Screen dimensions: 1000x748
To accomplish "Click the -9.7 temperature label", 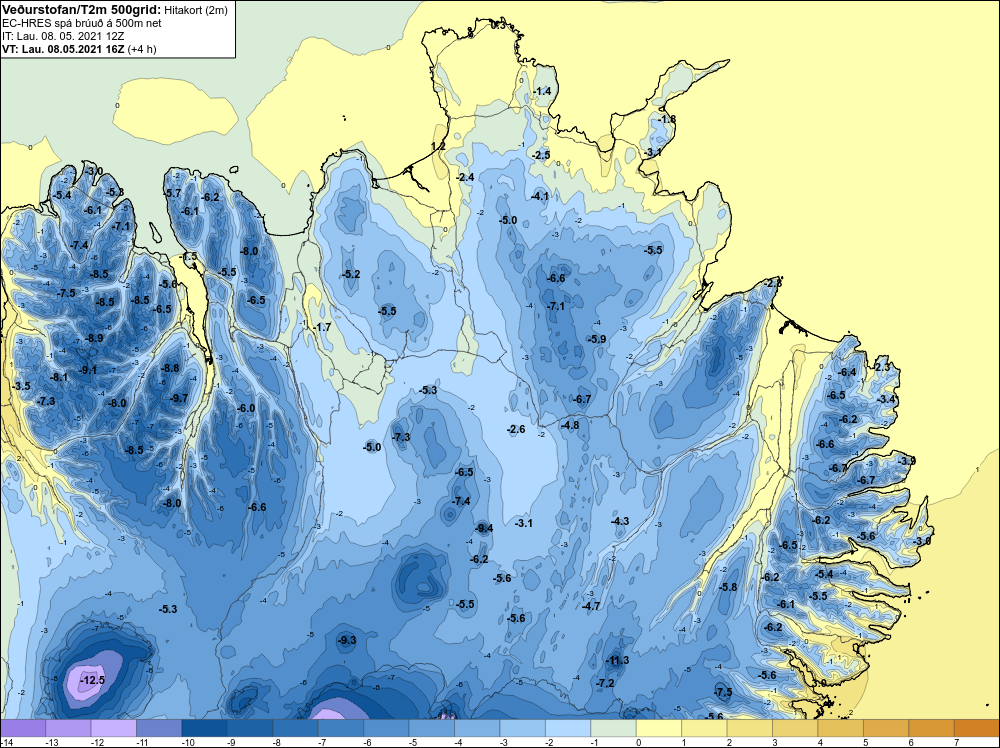I will (x=179, y=398).
